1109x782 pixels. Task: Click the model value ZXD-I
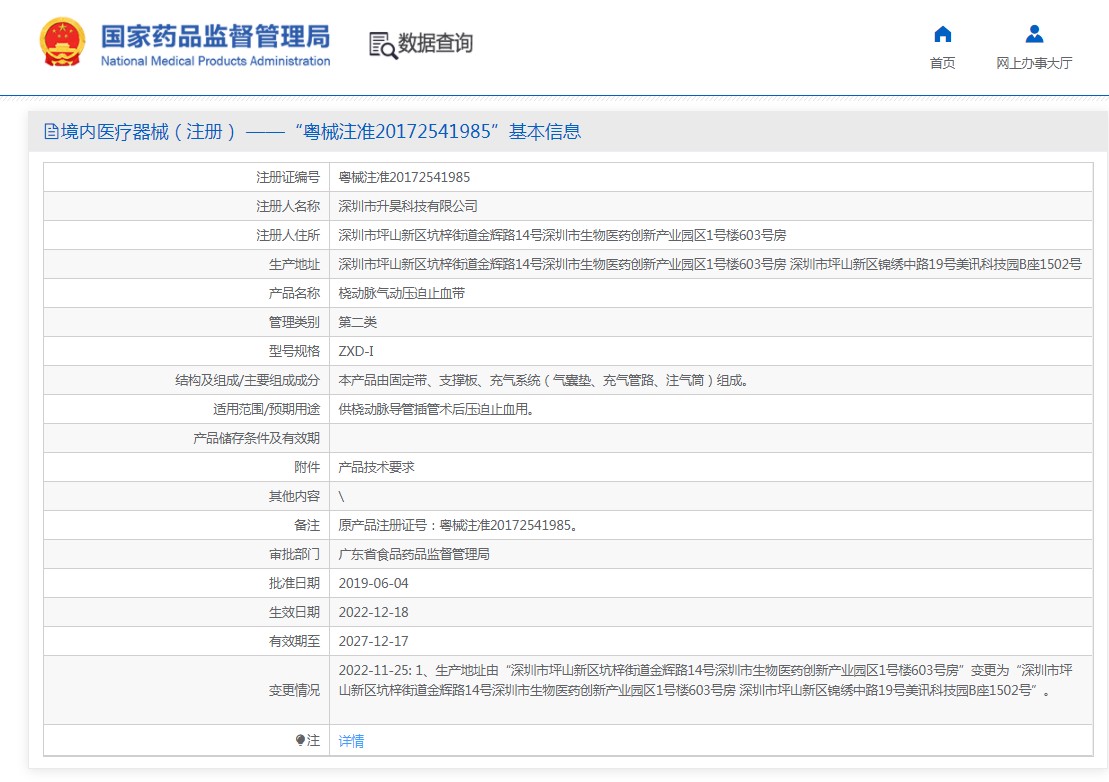[356, 351]
